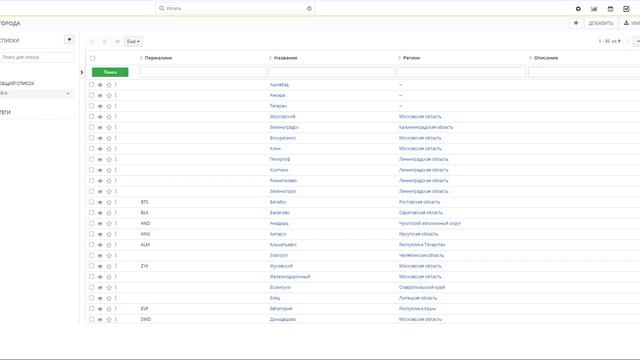The height and width of the screenshot is (360, 640).
Task: Click the ZYK permalink cell
Action: pos(144,266)
